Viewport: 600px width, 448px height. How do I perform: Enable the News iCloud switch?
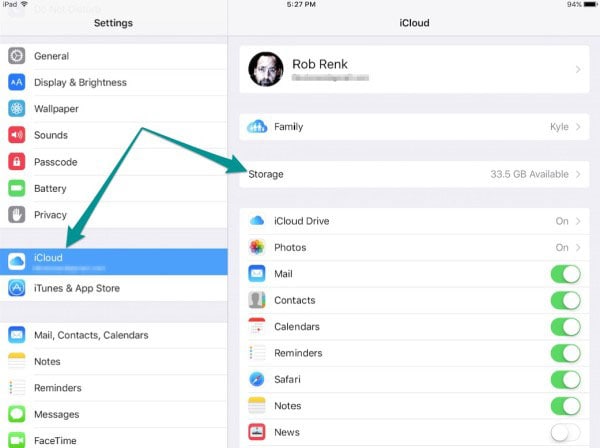coord(566,432)
